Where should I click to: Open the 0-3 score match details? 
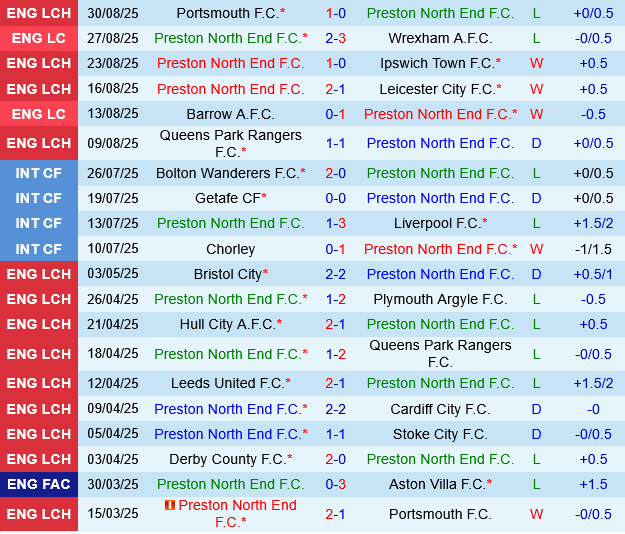[x=336, y=484]
